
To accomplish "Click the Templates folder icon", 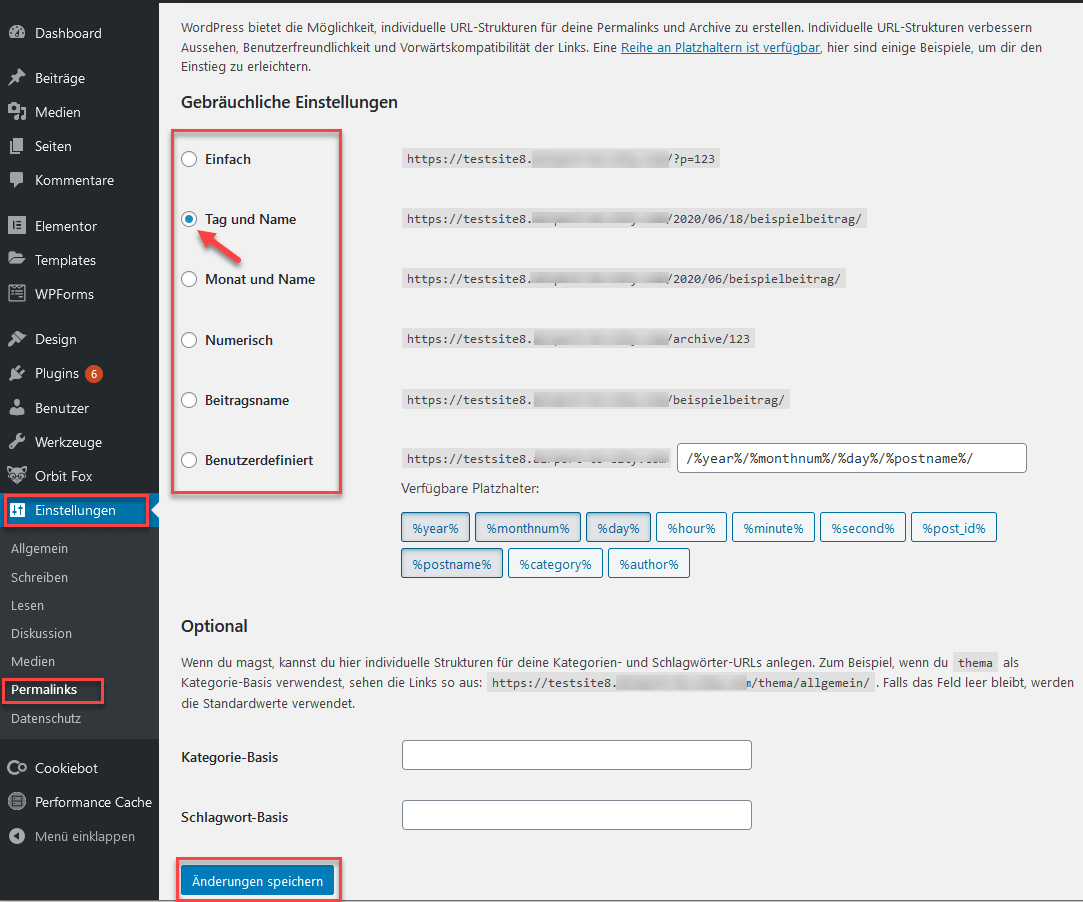I will pyautogui.click(x=17, y=259).
